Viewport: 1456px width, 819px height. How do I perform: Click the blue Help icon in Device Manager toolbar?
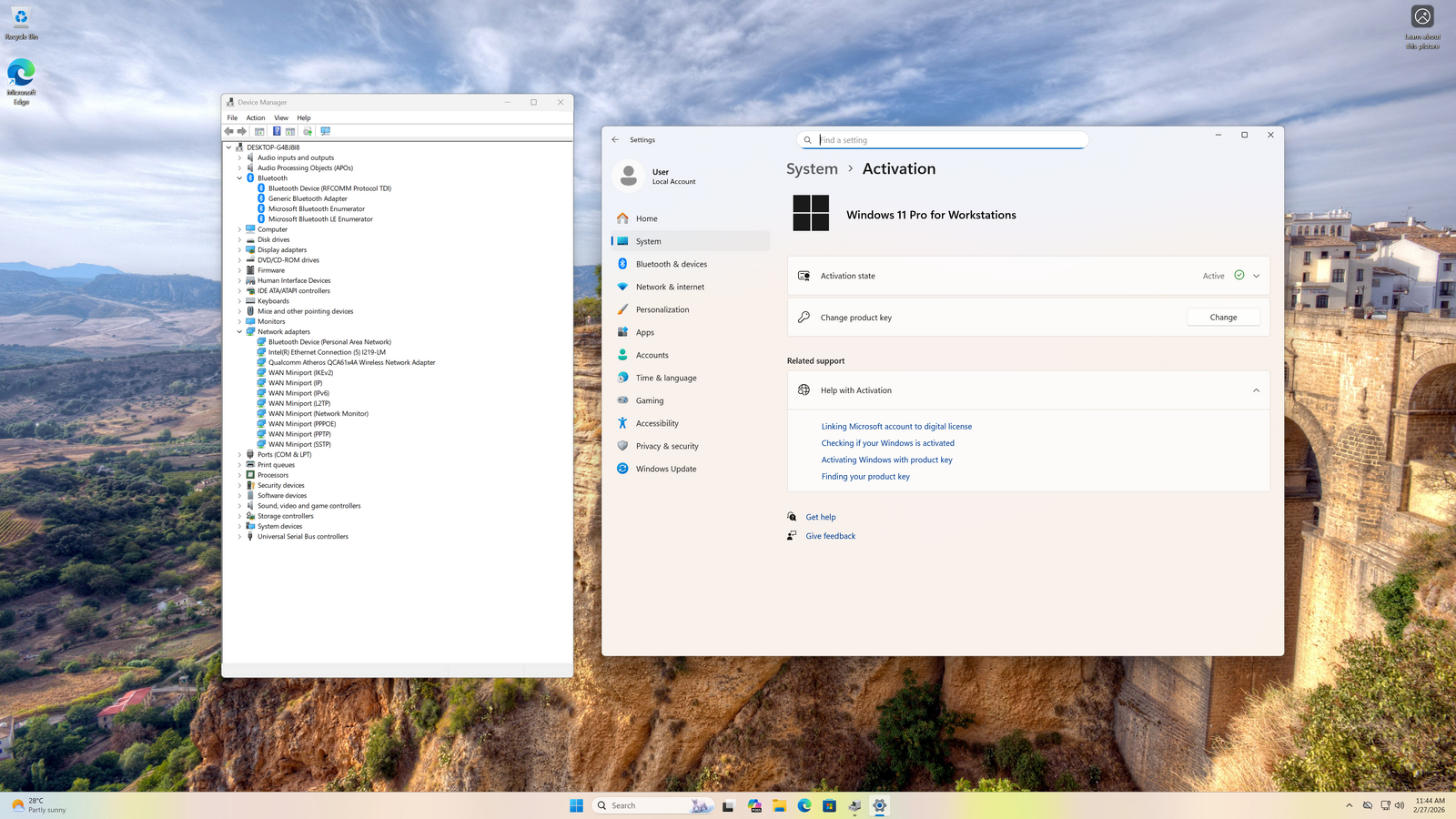277,131
